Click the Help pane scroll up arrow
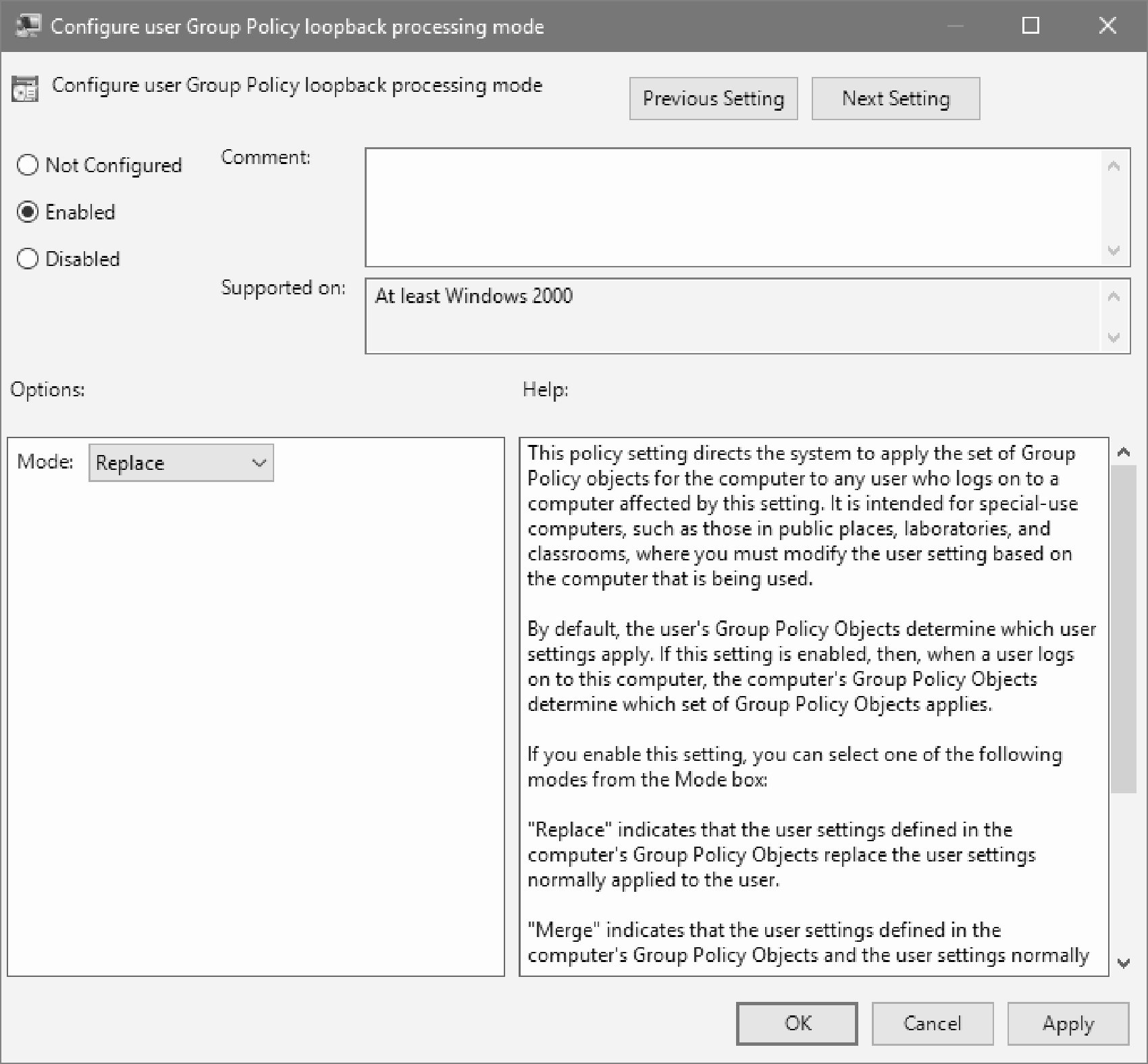Screen dimensions: 1148x1064 (x=1124, y=452)
